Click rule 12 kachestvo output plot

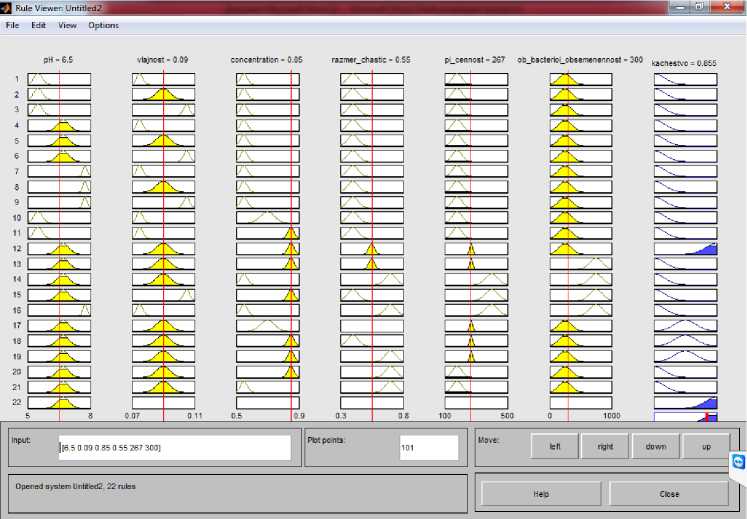point(686,248)
